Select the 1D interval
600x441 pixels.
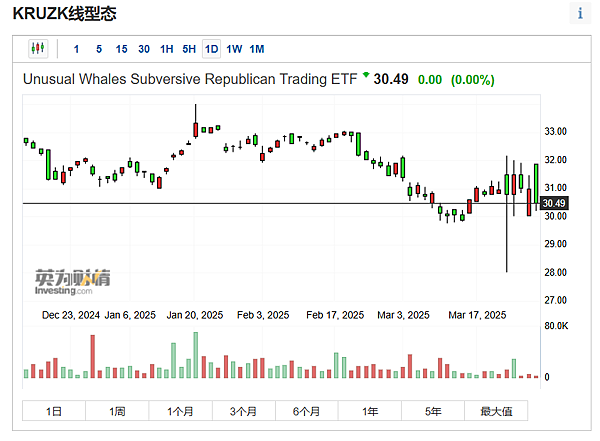(211, 49)
